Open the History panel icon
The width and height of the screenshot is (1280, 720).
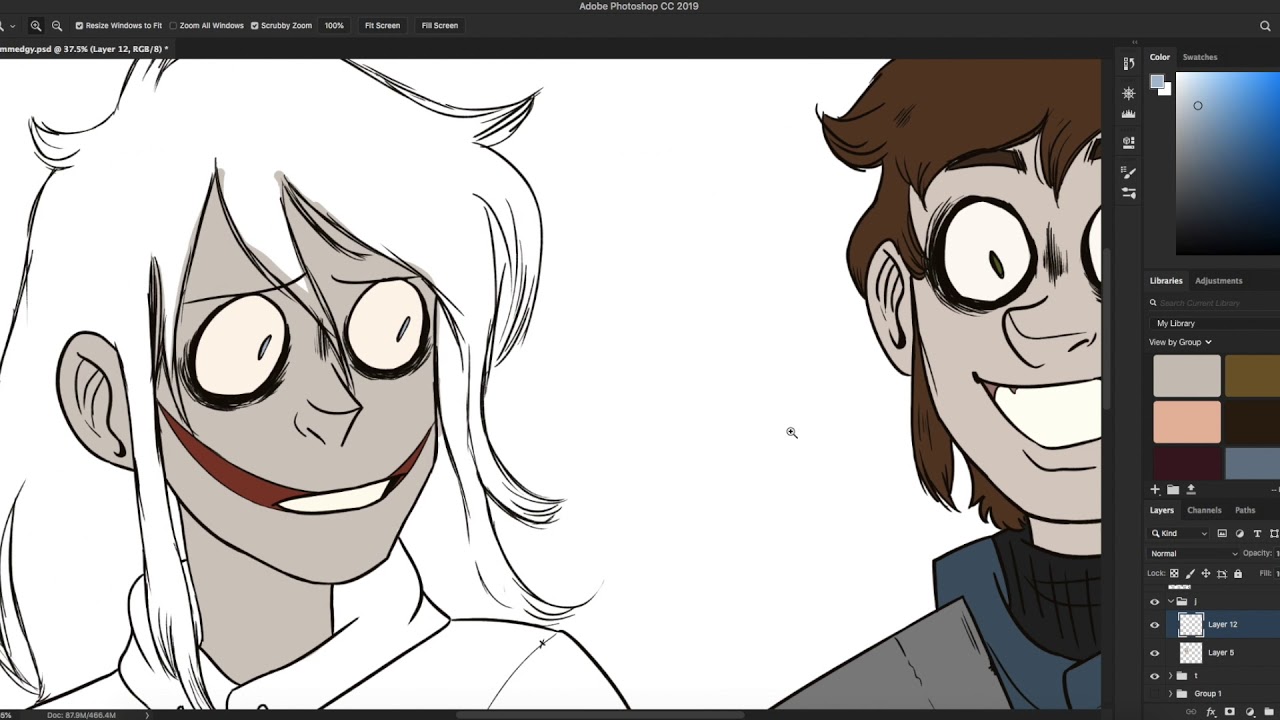tap(1129, 64)
